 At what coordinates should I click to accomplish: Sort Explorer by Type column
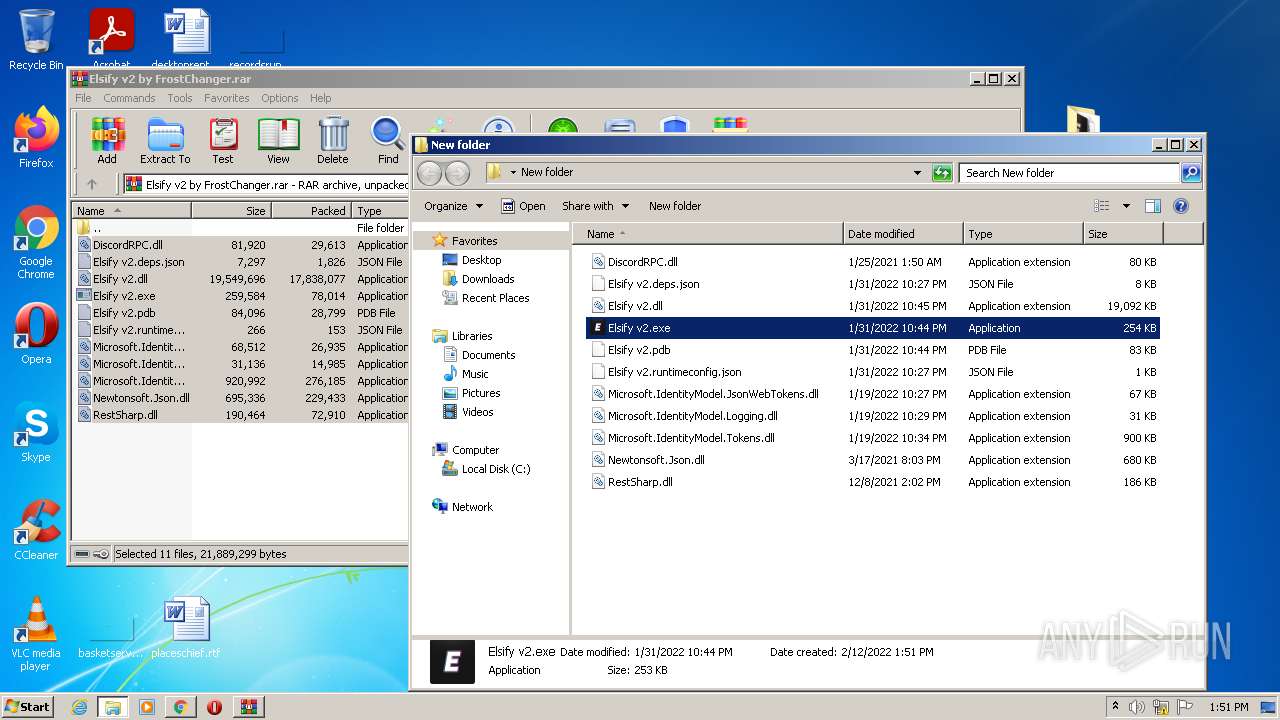[1024, 234]
